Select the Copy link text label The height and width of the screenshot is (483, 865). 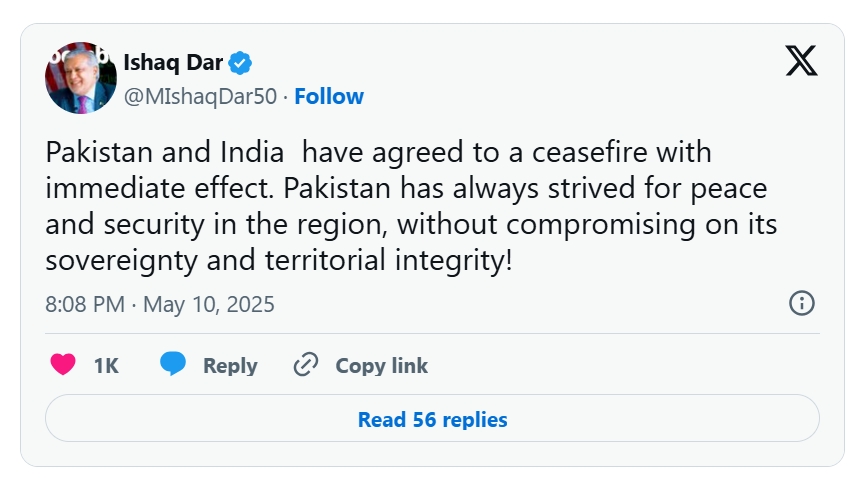point(381,366)
